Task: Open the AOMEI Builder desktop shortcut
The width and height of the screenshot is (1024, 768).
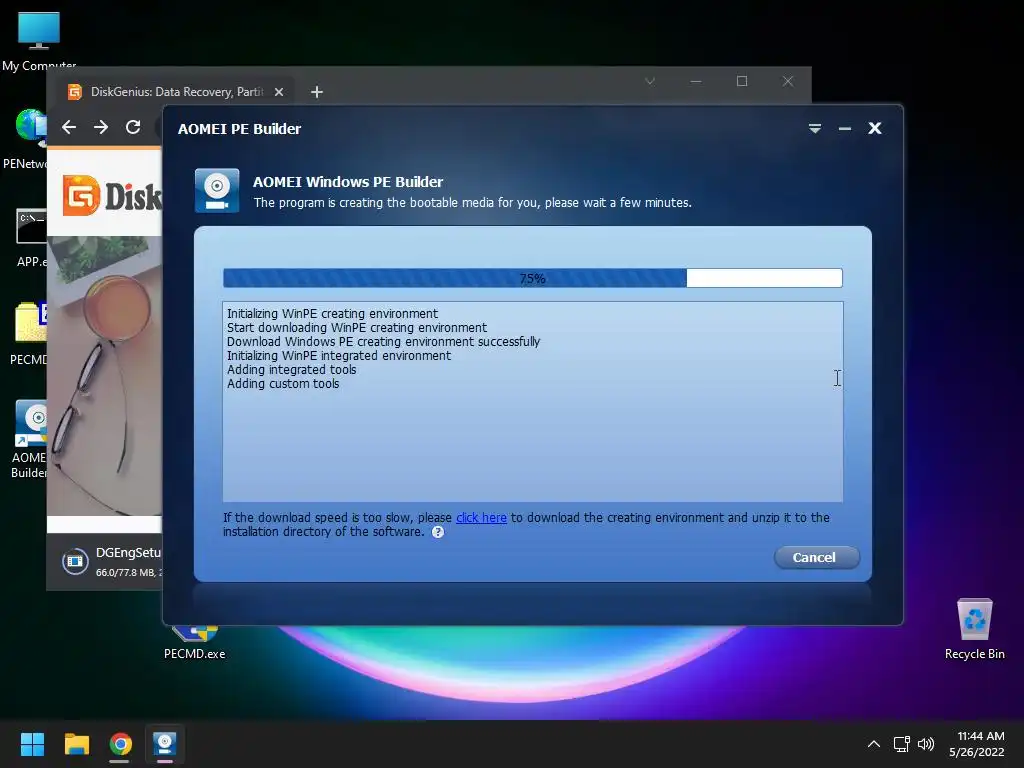Action: 29,439
